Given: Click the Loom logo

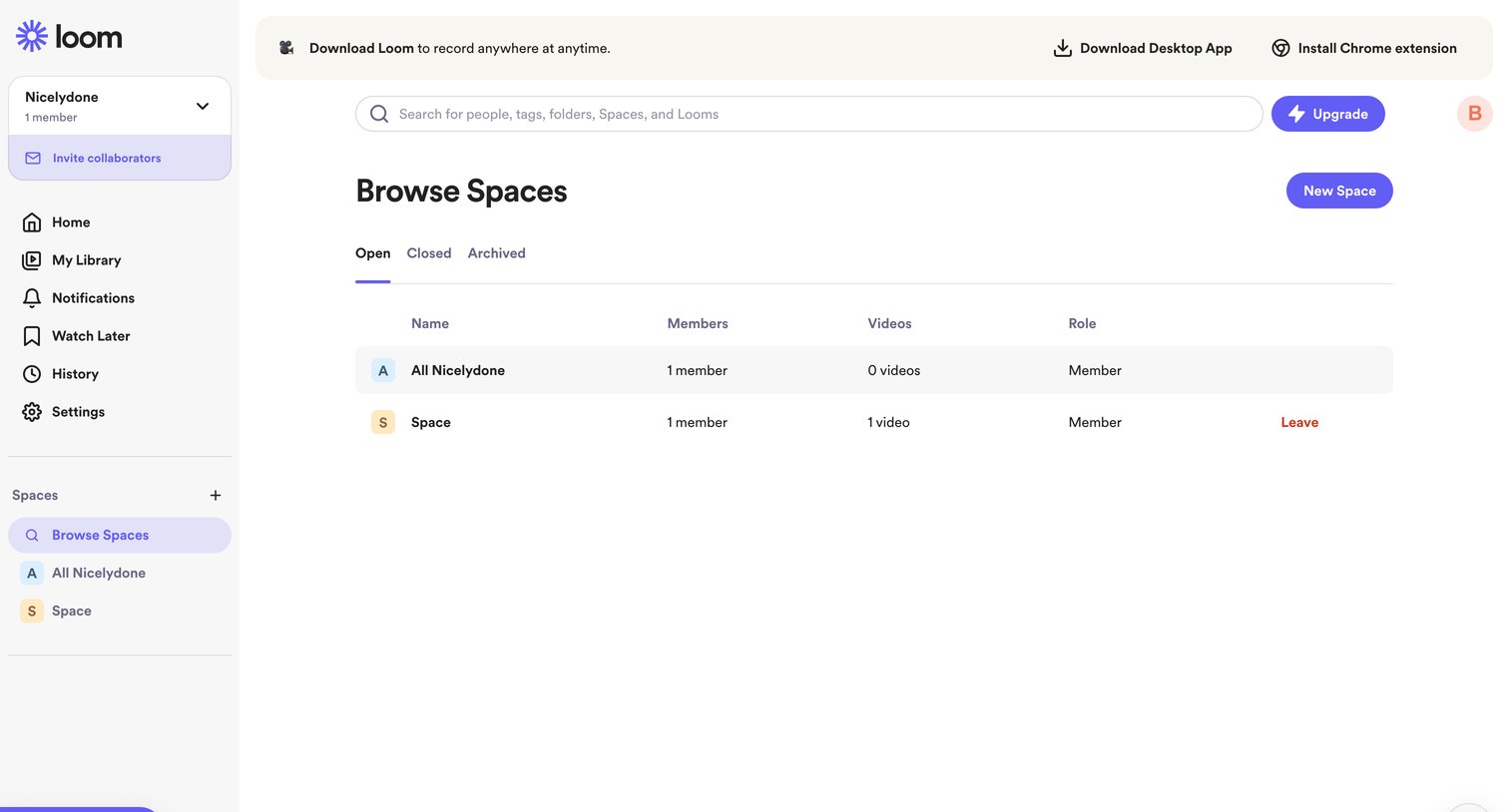Looking at the screenshot, I should tap(69, 37).
